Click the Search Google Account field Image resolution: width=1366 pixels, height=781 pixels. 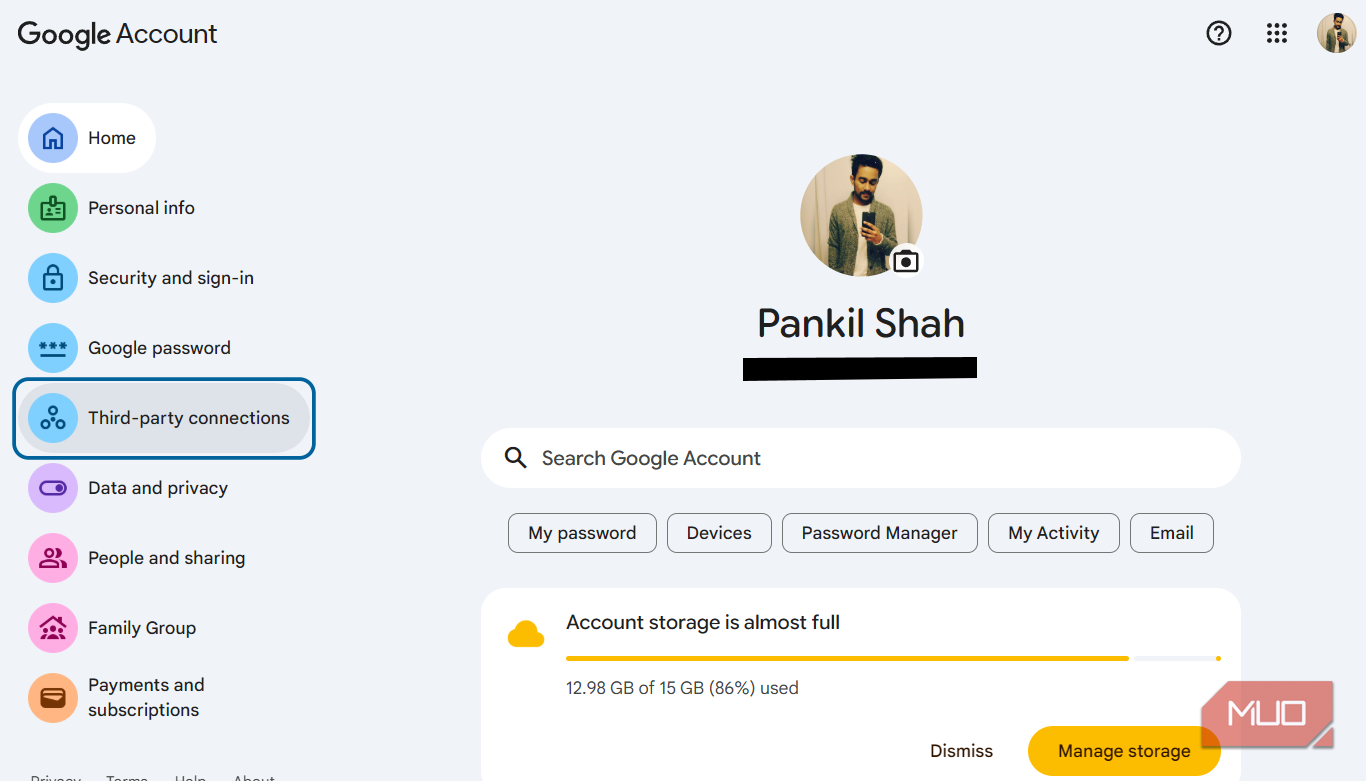[x=861, y=458]
